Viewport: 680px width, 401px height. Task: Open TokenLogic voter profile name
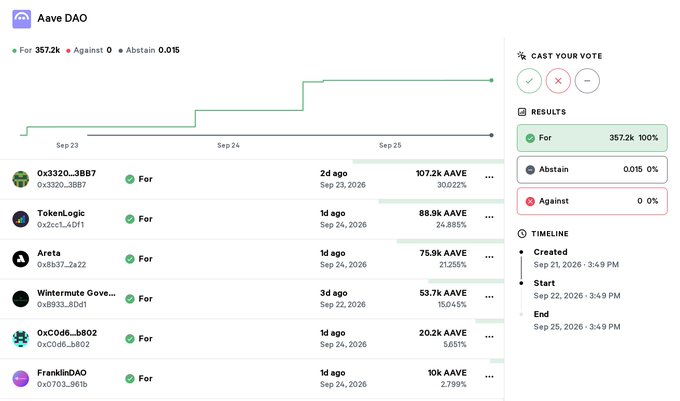click(61, 213)
